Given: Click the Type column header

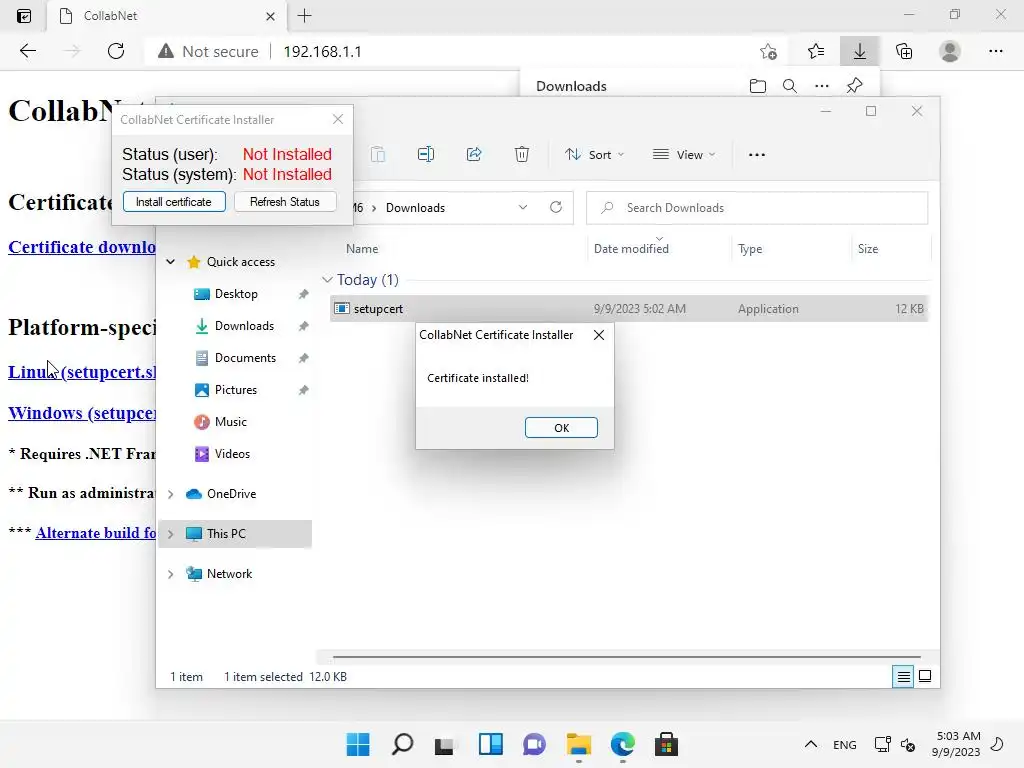Looking at the screenshot, I should click(x=750, y=249).
